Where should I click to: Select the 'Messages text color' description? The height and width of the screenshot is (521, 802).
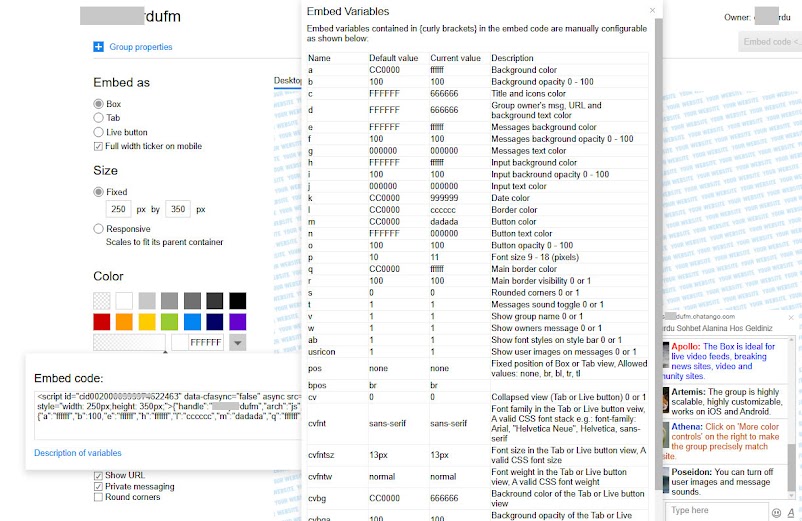528,151
